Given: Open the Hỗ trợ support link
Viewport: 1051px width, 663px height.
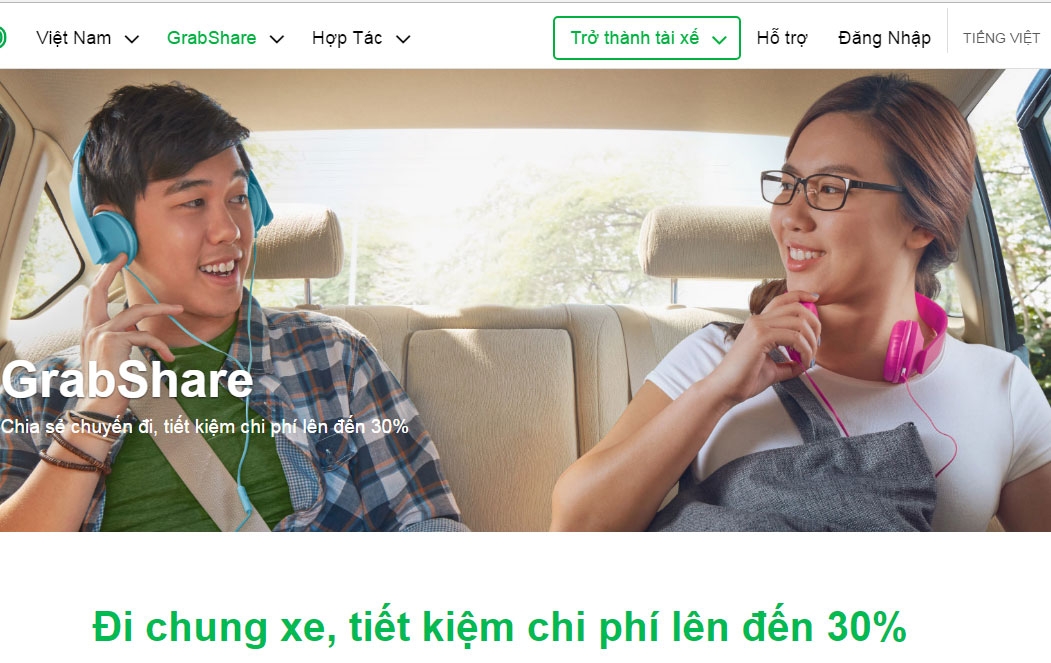Looking at the screenshot, I should coord(782,38).
